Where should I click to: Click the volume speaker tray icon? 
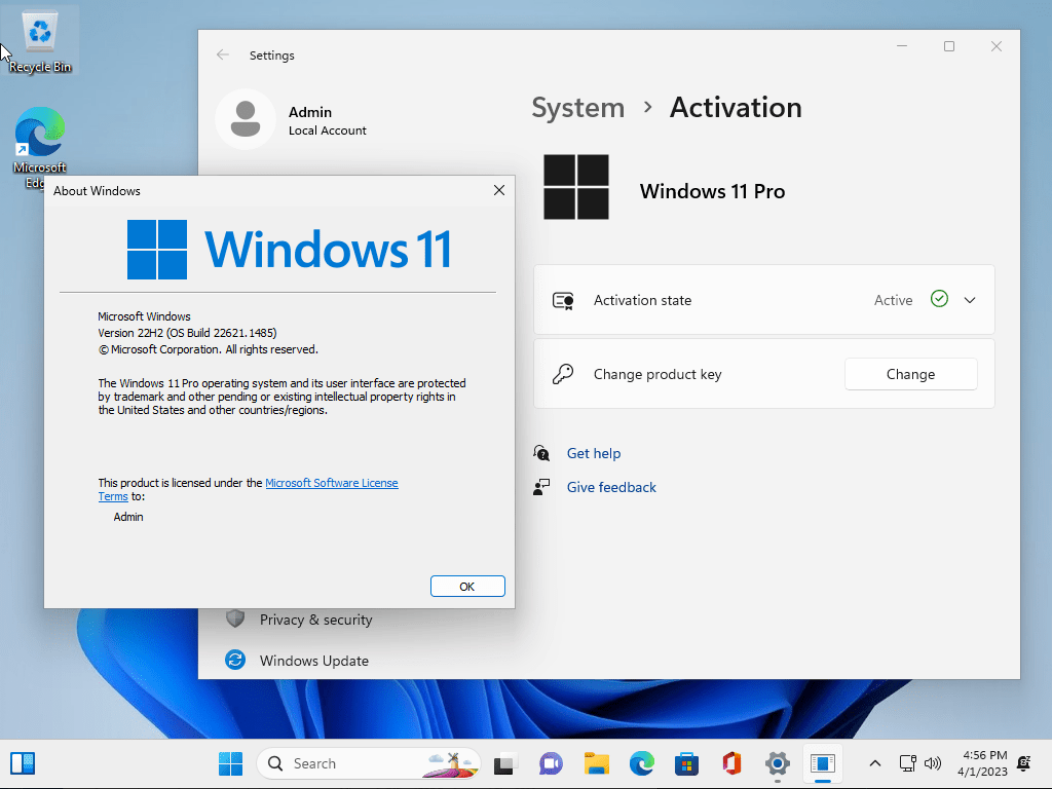coord(933,764)
